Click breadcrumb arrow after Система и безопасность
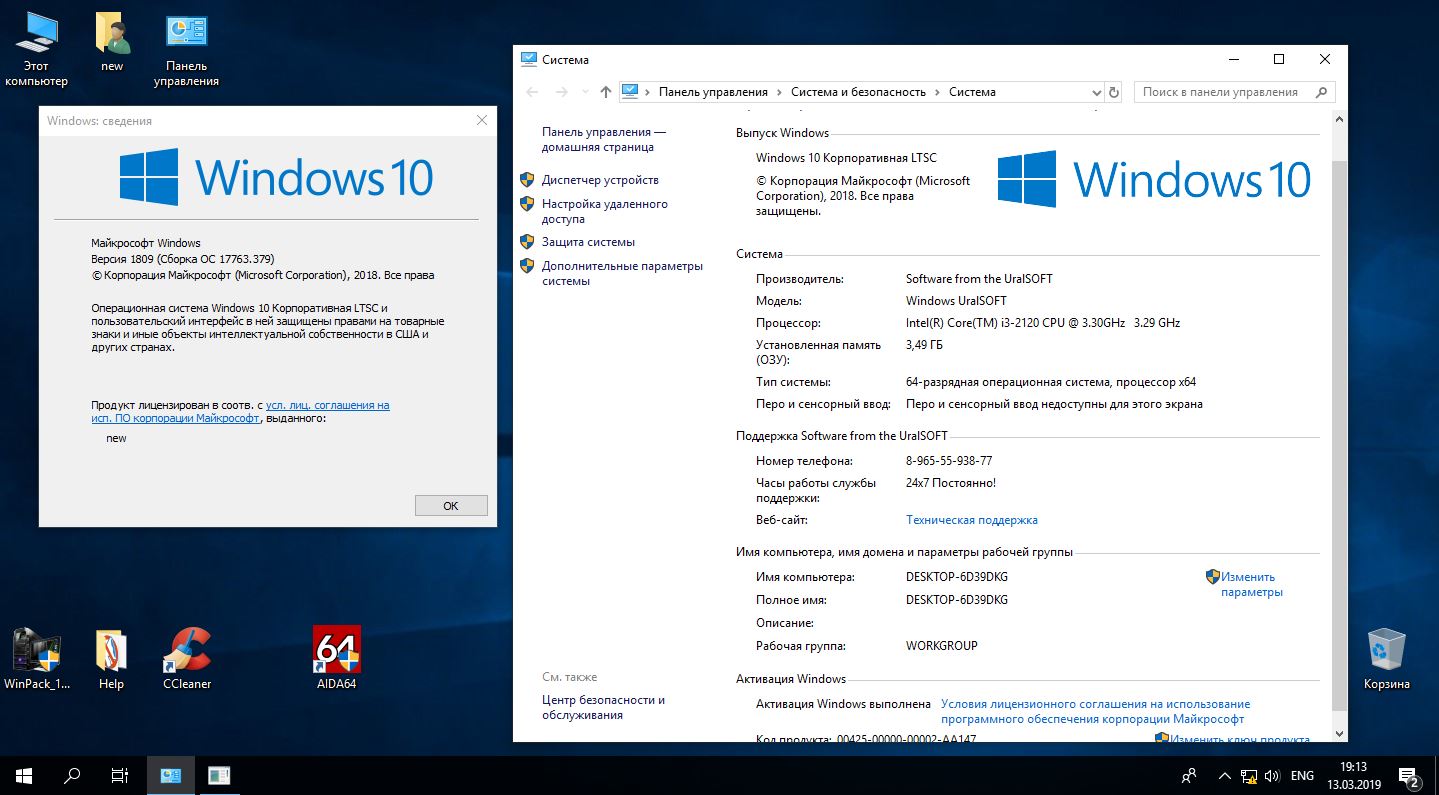 pos(938,92)
